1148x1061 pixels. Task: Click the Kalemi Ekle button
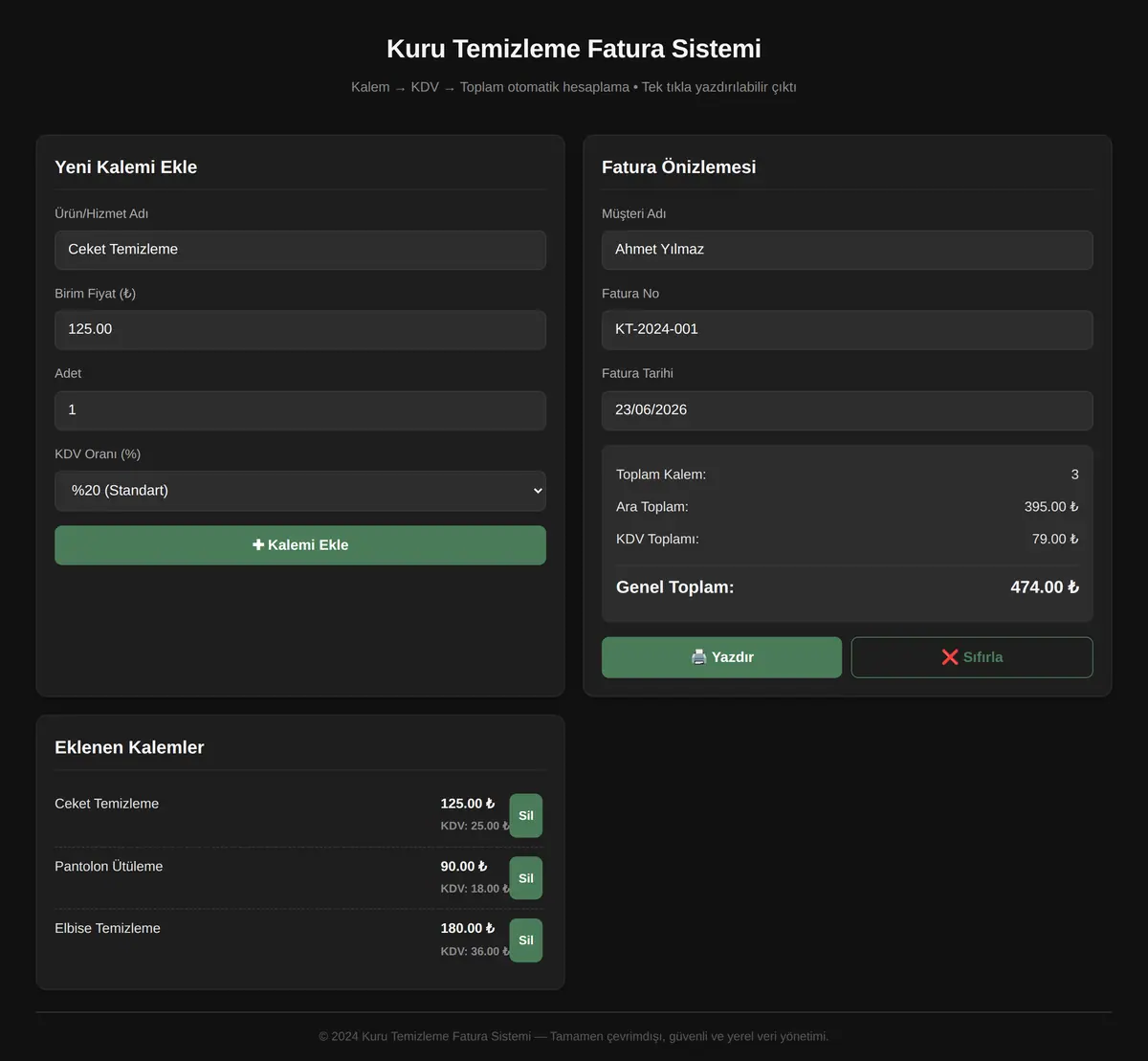[x=300, y=545]
